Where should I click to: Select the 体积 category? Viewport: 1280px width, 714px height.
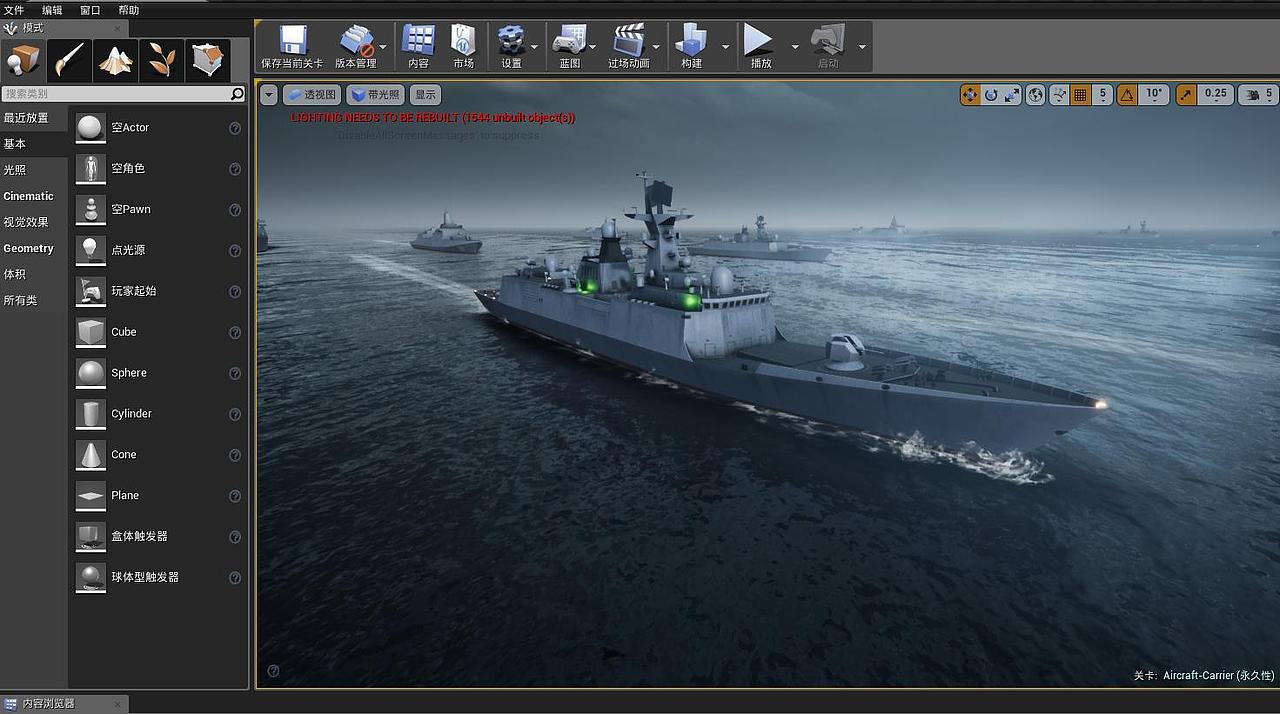pyautogui.click(x=34, y=274)
